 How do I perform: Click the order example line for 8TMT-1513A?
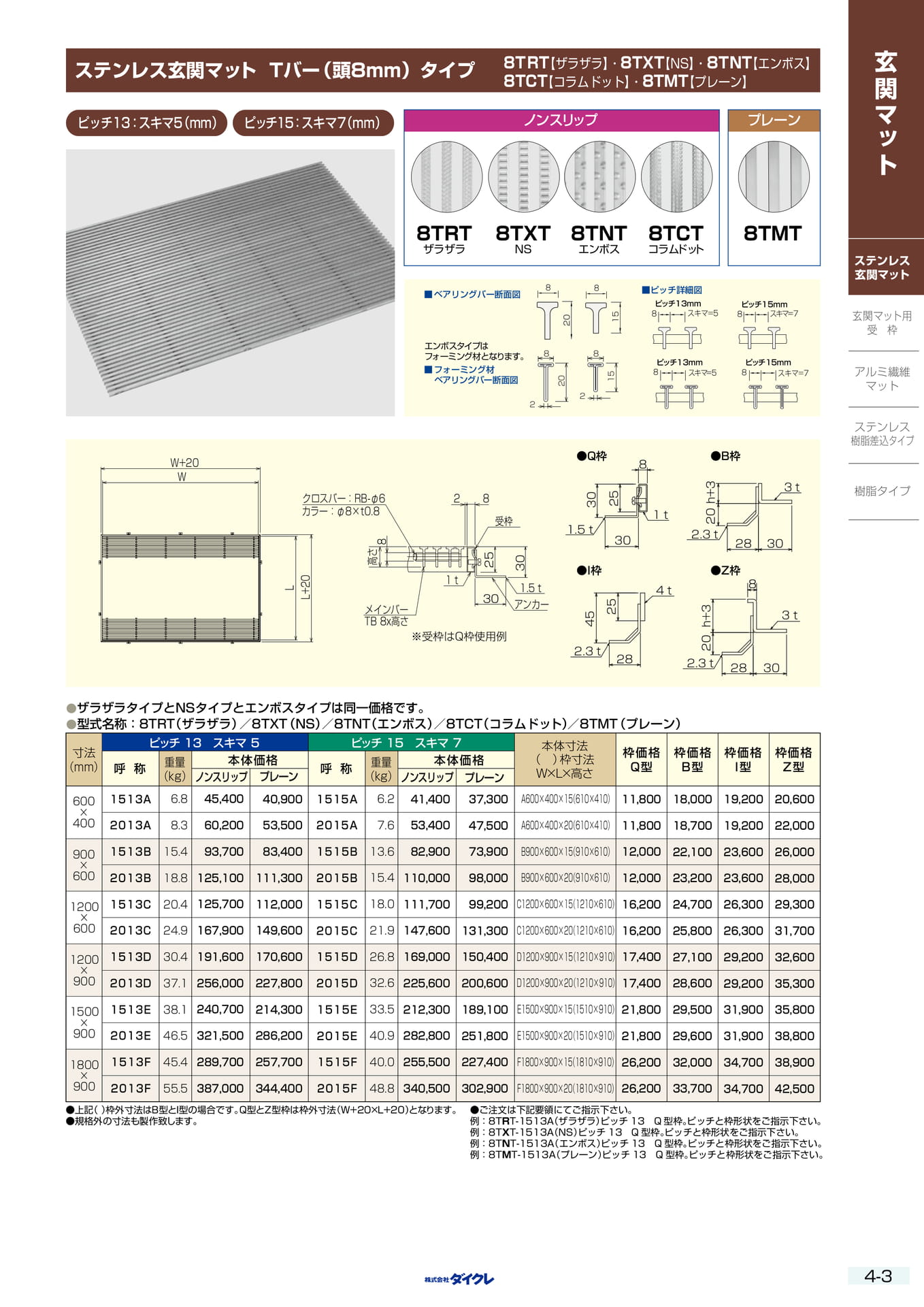647,1155
